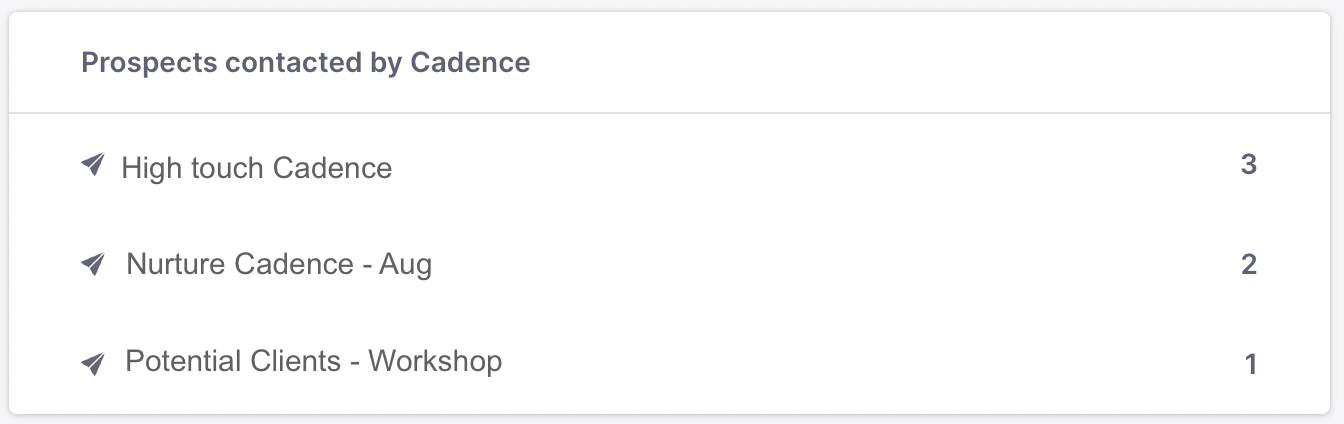Viewport: 1344px width, 424px height.
Task: Open the Nurture Cadence - Aug entry
Action: pos(279,264)
